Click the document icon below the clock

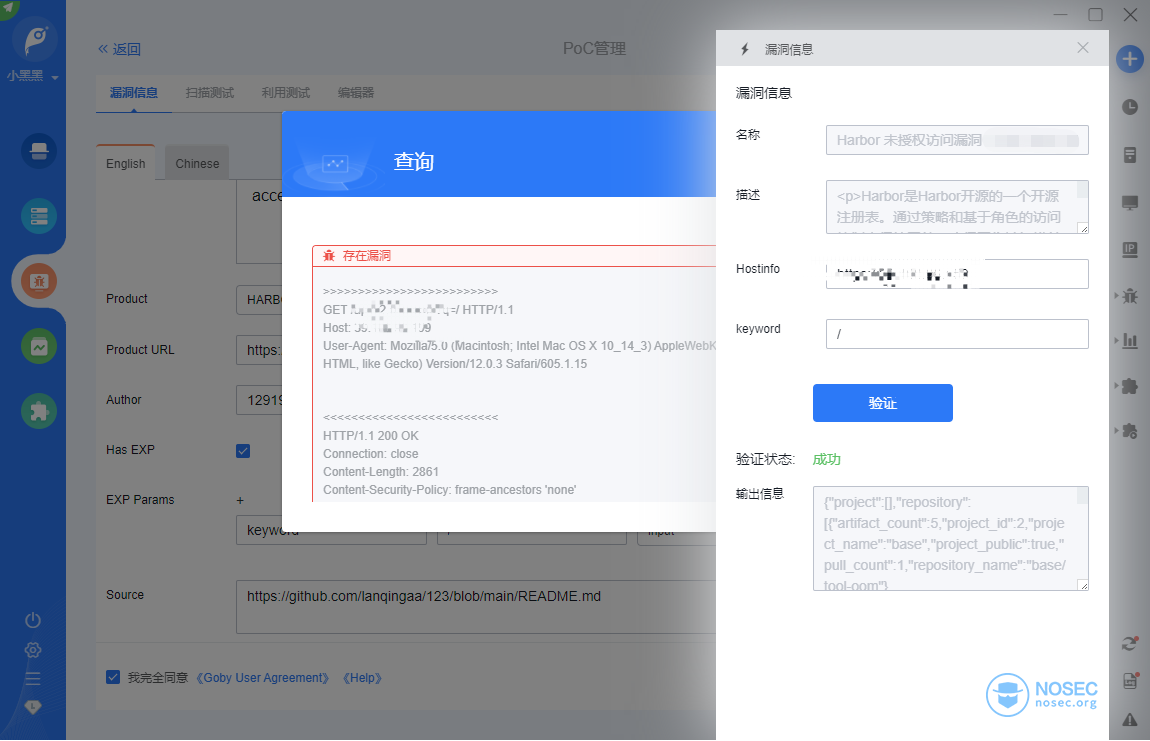[x=1129, y=155]
